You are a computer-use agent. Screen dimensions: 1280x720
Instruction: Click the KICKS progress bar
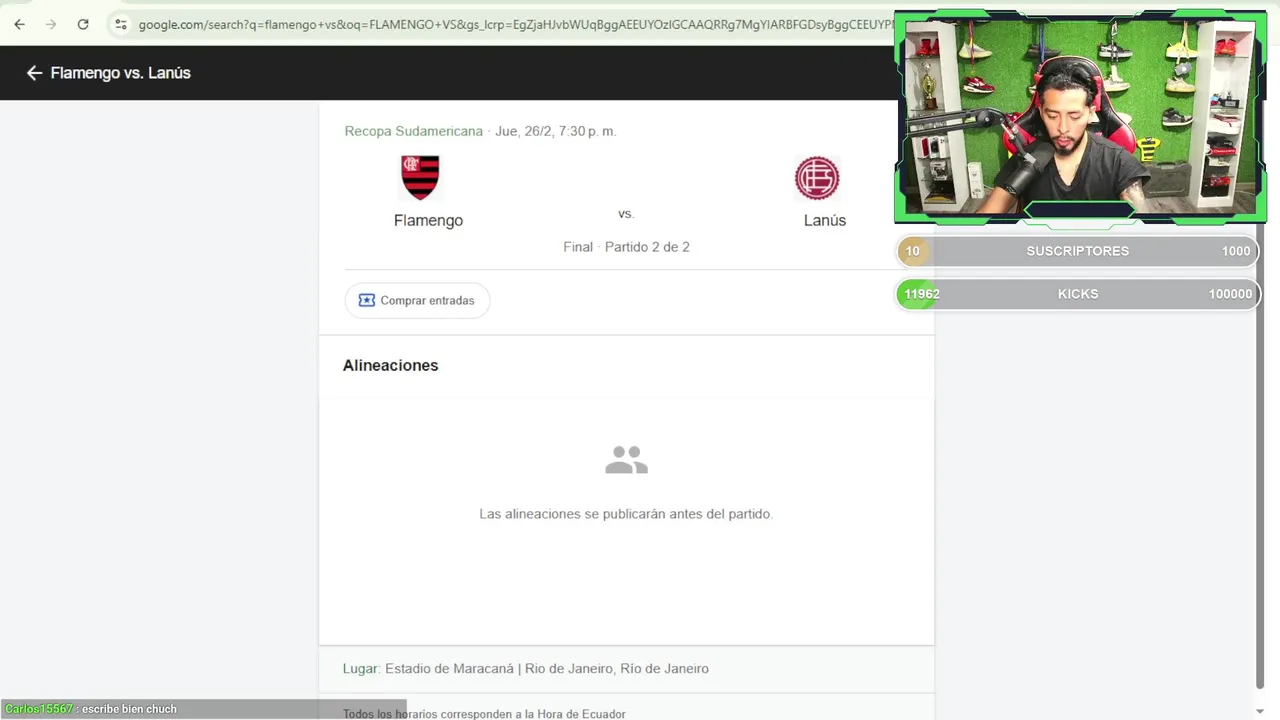tap(1077, 294)
